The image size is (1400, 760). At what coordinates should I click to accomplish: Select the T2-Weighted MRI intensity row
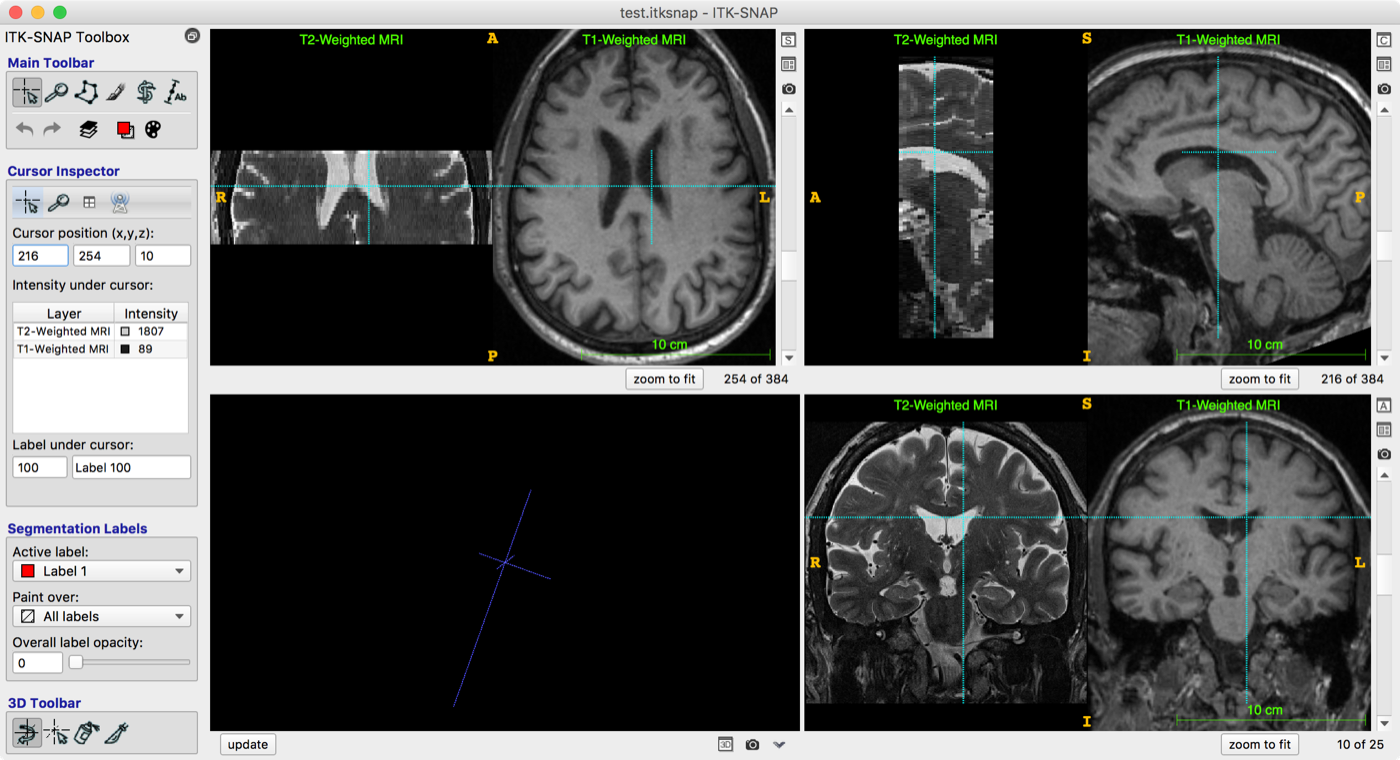(x=100, y=331)
